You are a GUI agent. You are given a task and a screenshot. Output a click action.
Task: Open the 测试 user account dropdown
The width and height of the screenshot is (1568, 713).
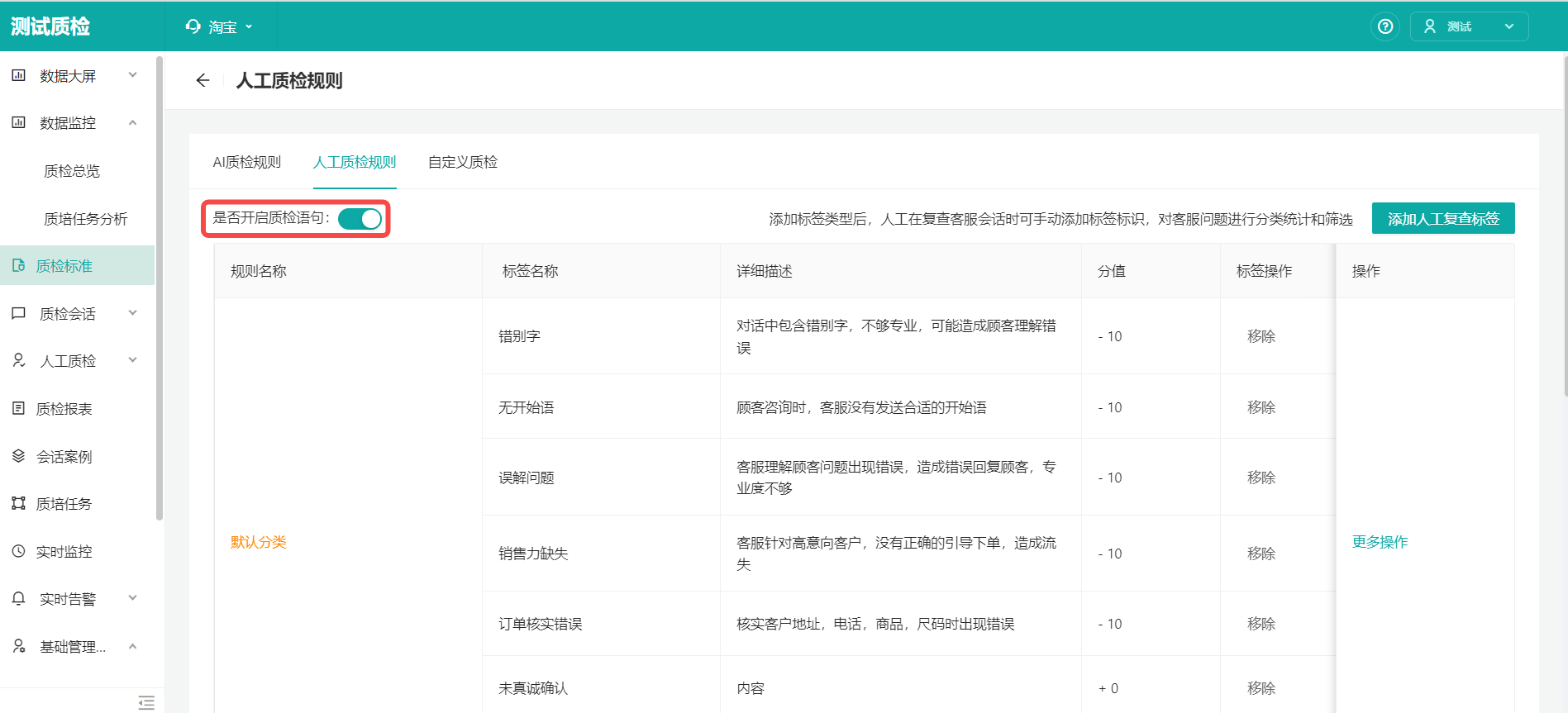point(1469,26)
